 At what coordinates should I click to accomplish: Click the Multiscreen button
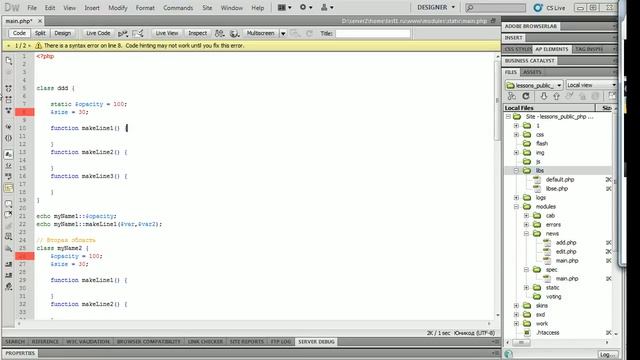pos(260,33)
